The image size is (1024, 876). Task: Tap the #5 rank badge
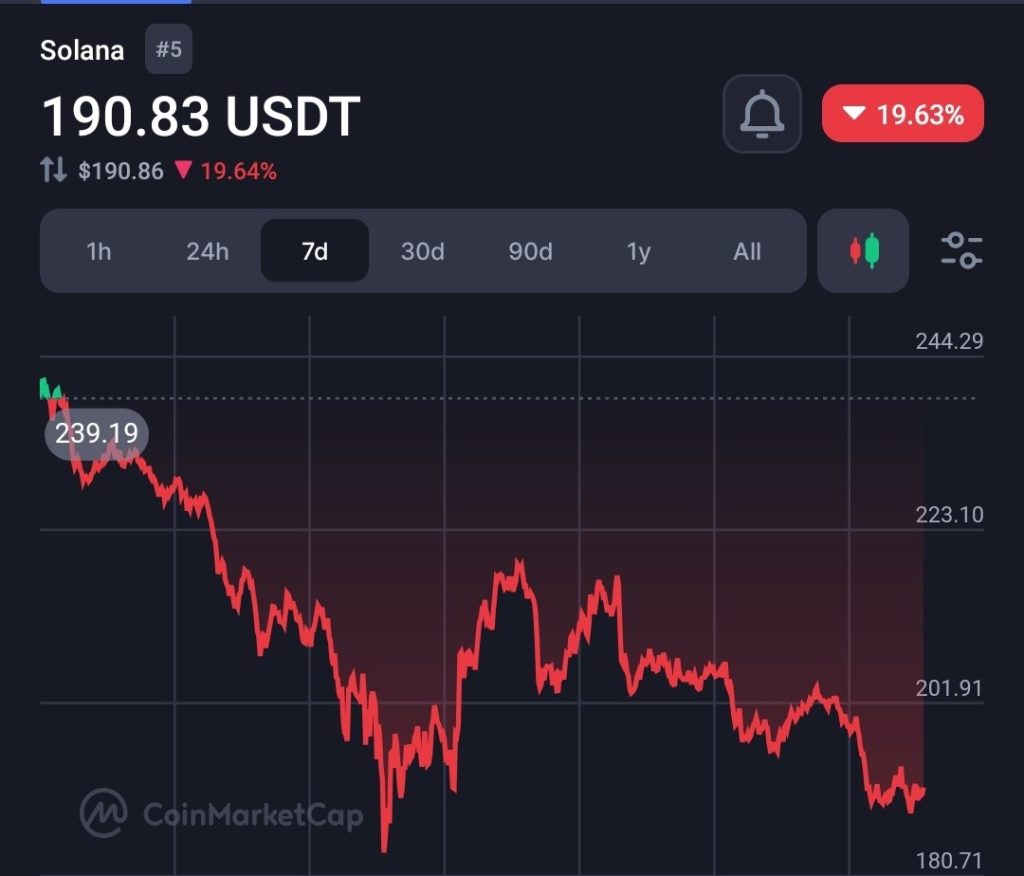(169, 50)
